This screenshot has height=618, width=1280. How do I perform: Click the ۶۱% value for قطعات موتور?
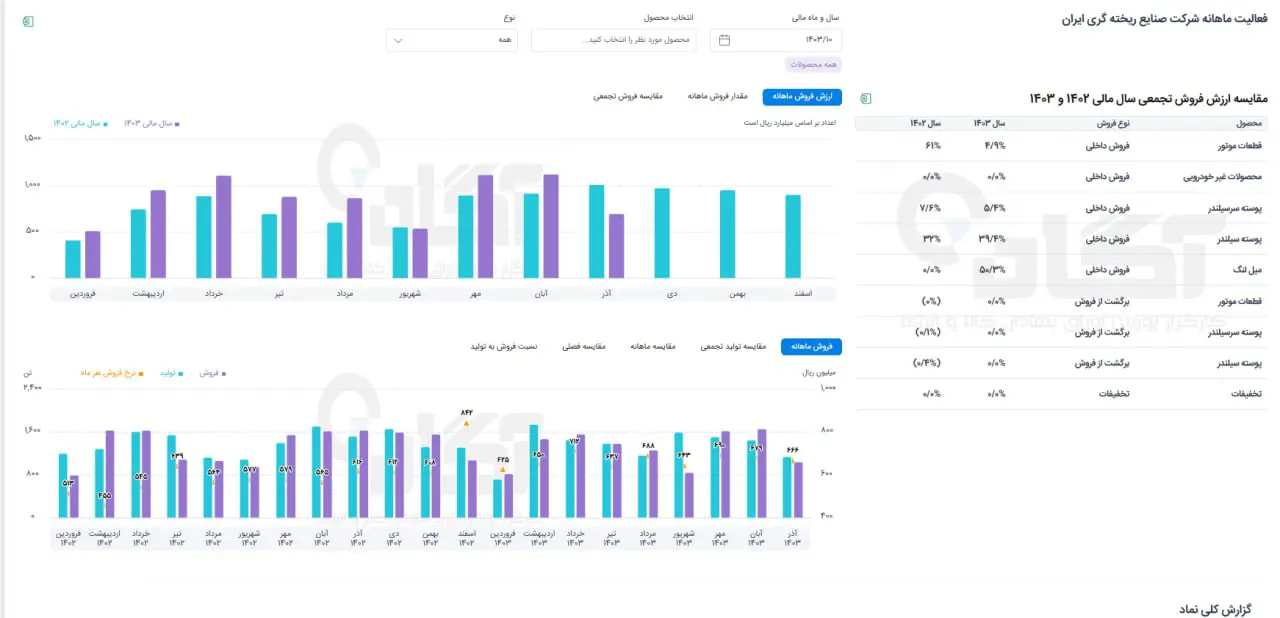[932, 146]
